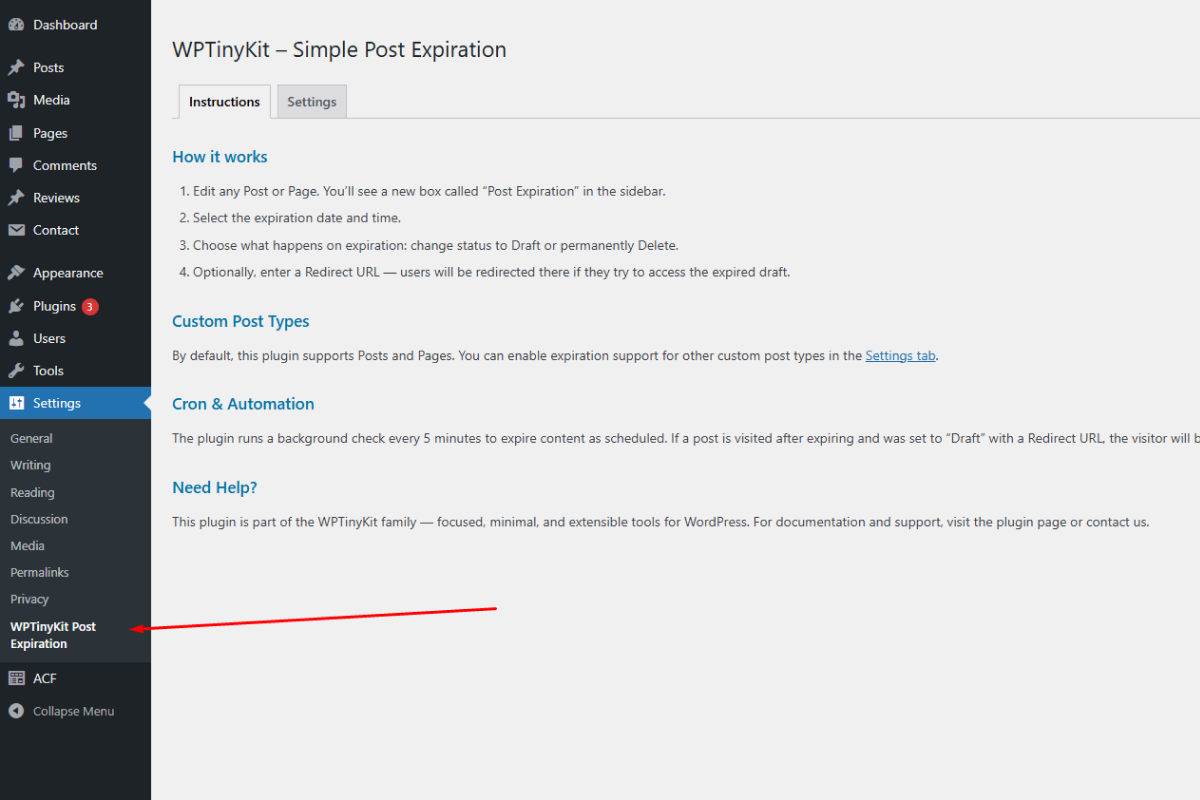1200x800 pixels.
Task: Open the Posts menu
Action: click(x=48, y=68)
